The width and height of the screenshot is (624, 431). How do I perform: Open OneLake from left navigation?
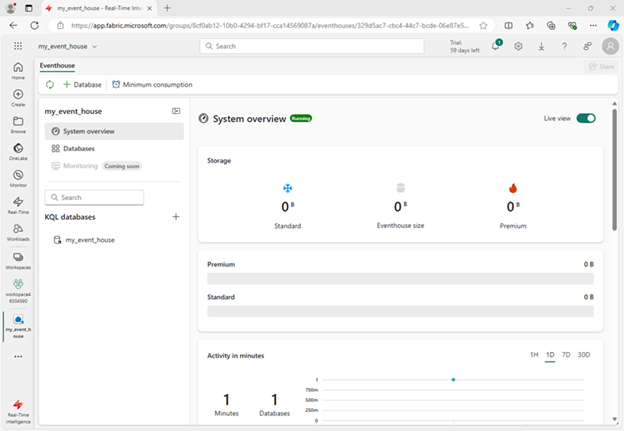18,148
